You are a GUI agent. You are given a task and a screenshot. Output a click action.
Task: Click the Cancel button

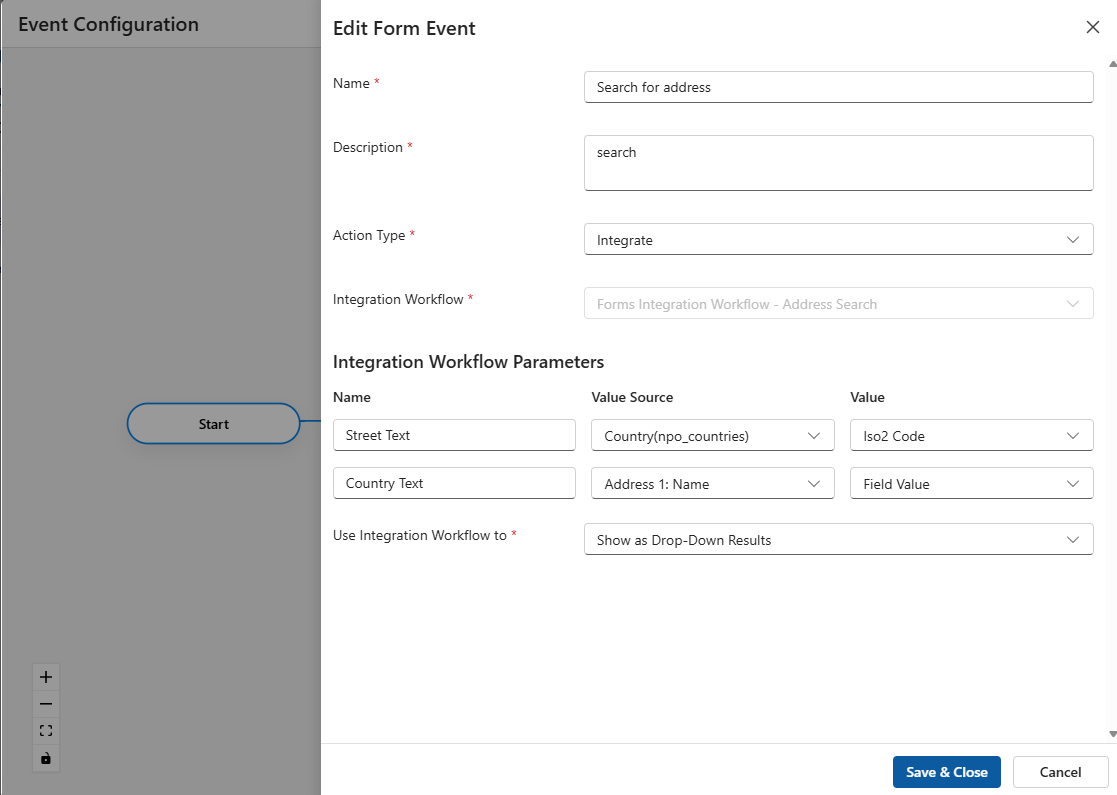click(1060, 772)
